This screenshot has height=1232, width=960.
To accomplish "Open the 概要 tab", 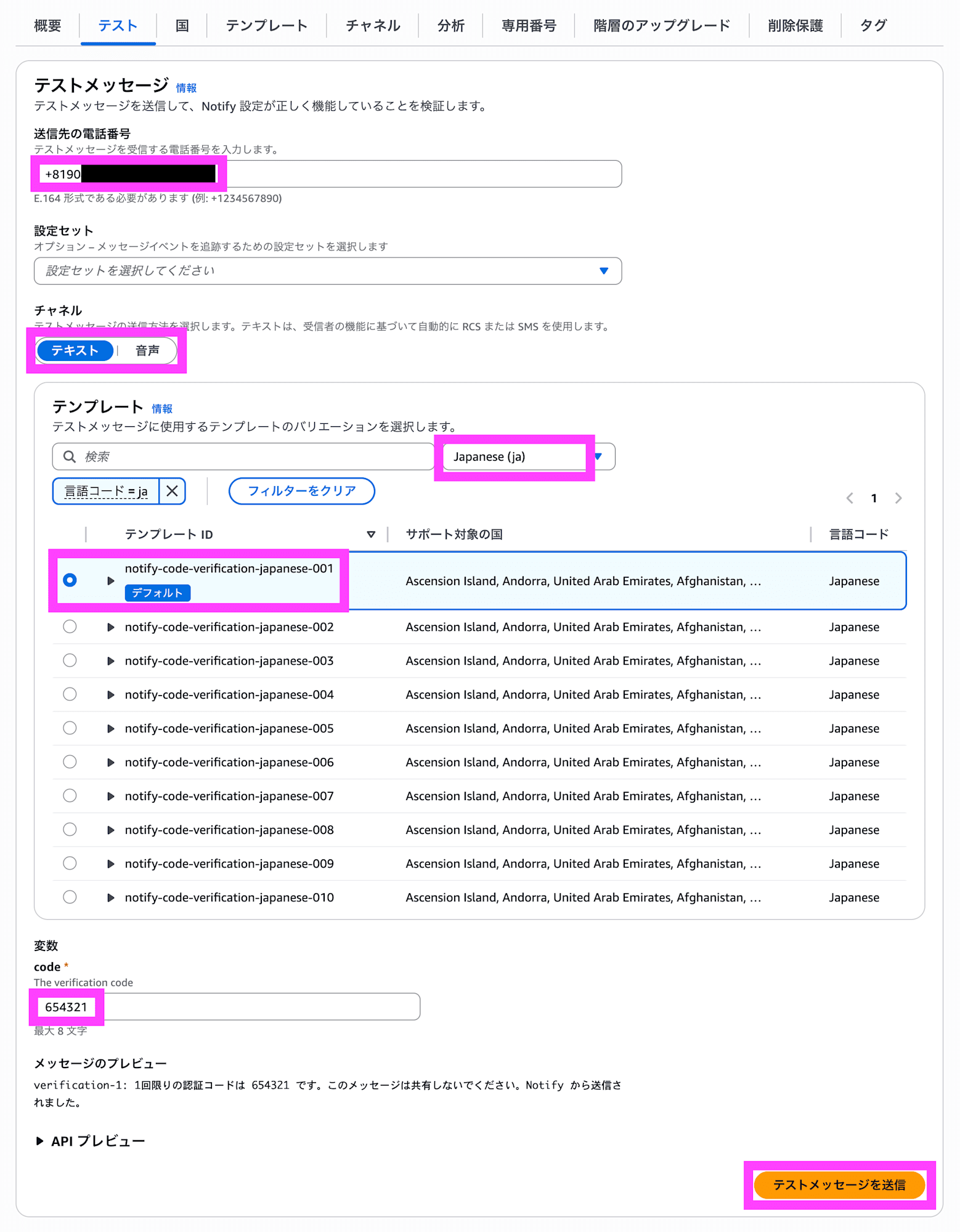I will (47, 25).
